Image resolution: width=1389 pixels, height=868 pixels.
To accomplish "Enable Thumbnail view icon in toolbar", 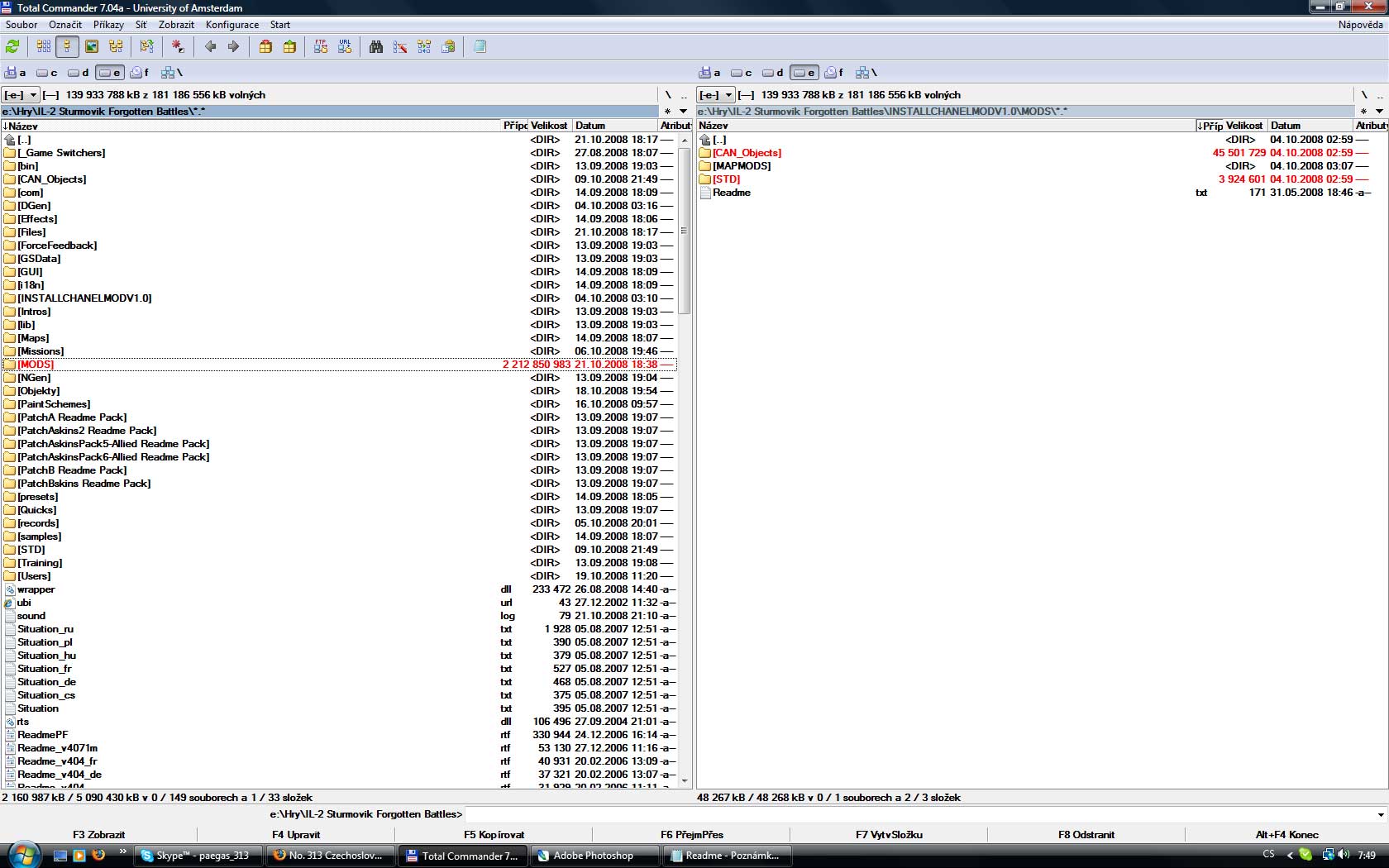I will [x=92, y=47].
